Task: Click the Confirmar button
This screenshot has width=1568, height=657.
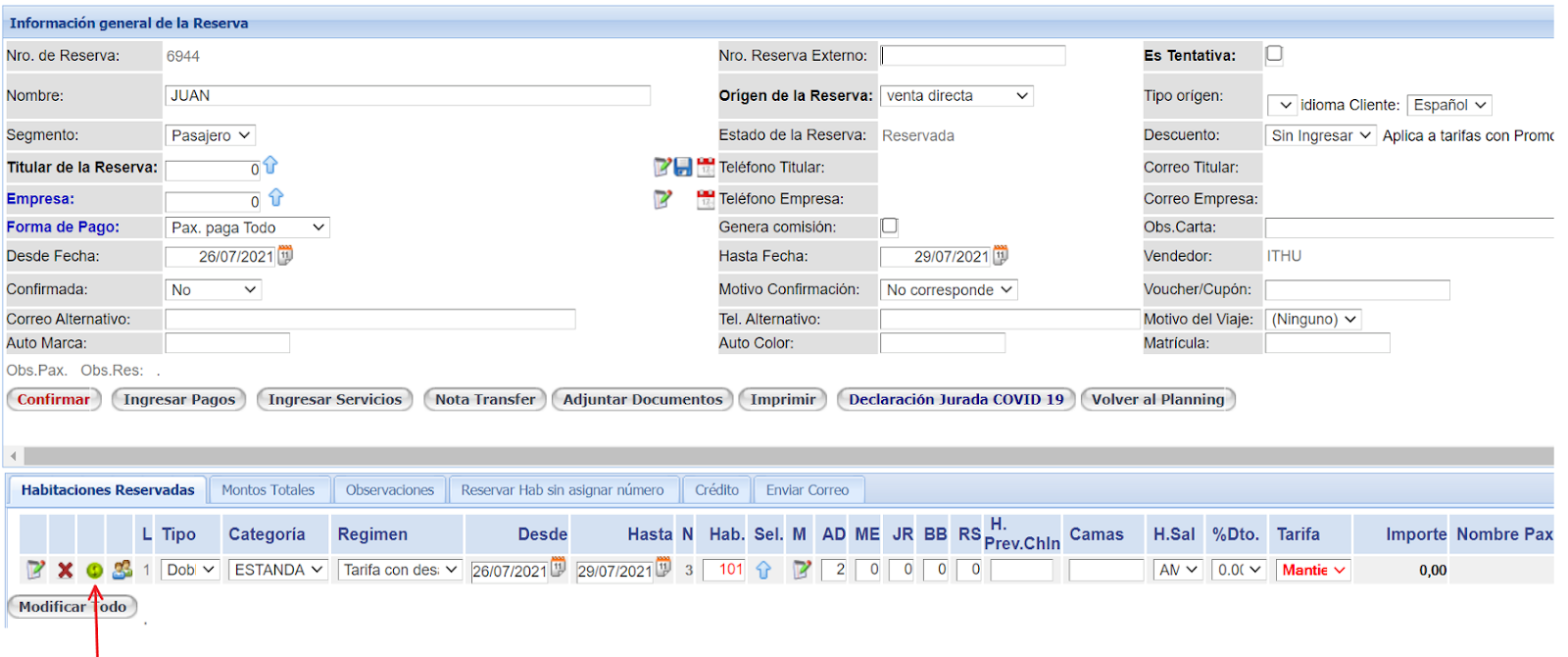Action: pyautogui.click(x=54, y=399)
